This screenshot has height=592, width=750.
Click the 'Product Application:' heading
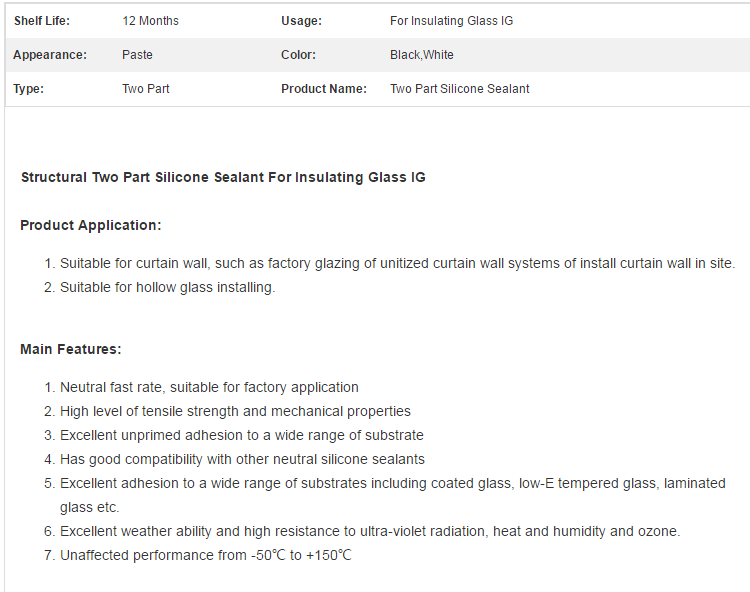[91, 225]
